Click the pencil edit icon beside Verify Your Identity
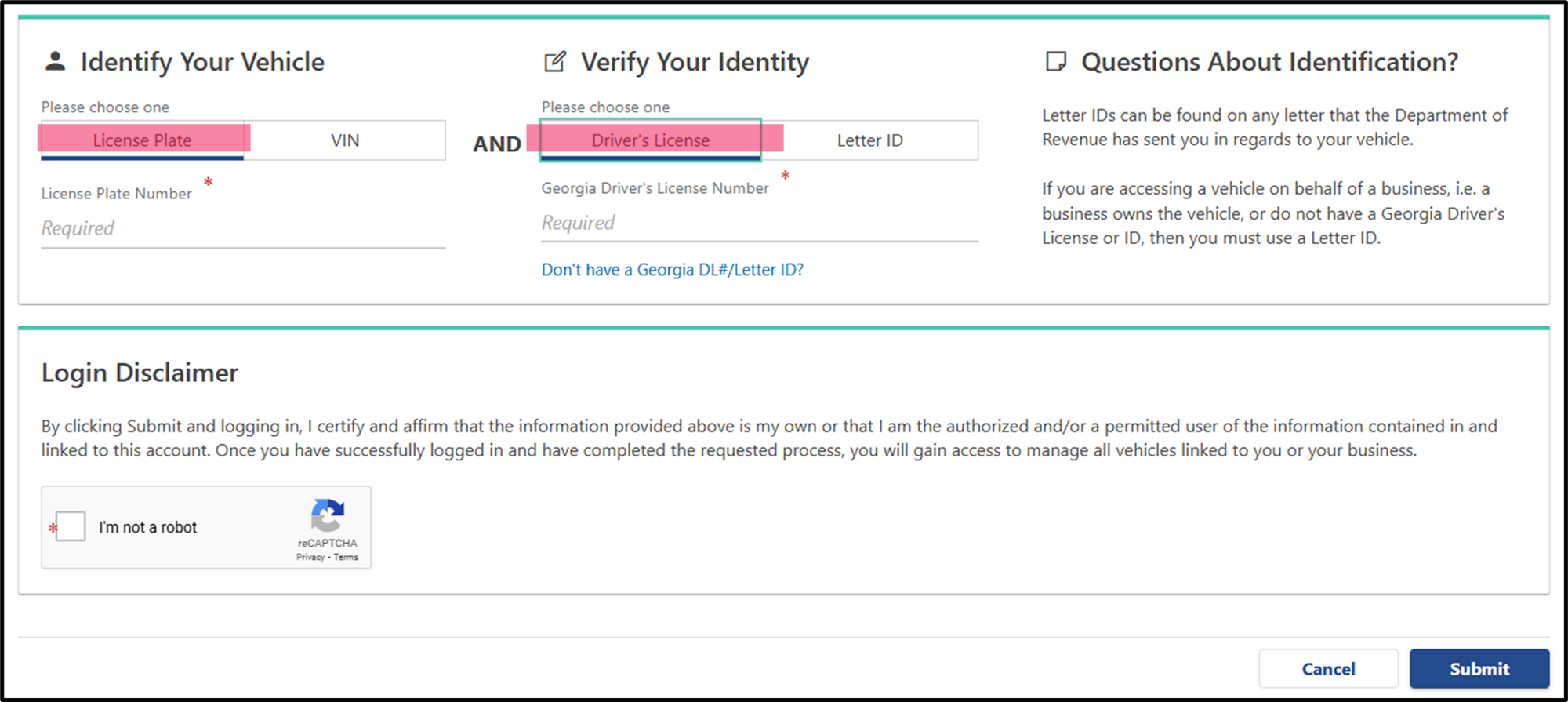1568x702 pixels. click(x=555, y=61)
